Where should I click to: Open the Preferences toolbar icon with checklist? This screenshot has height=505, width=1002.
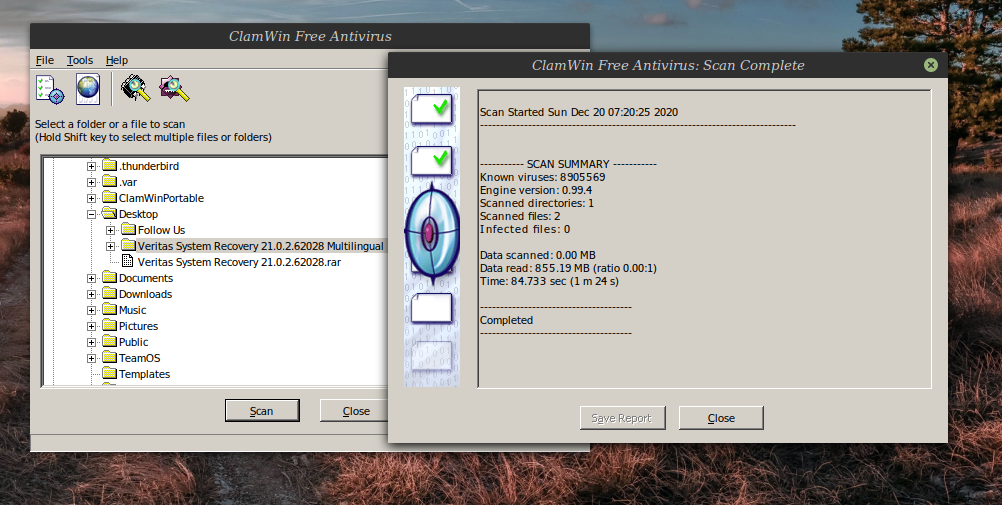[x=50, y=89]
